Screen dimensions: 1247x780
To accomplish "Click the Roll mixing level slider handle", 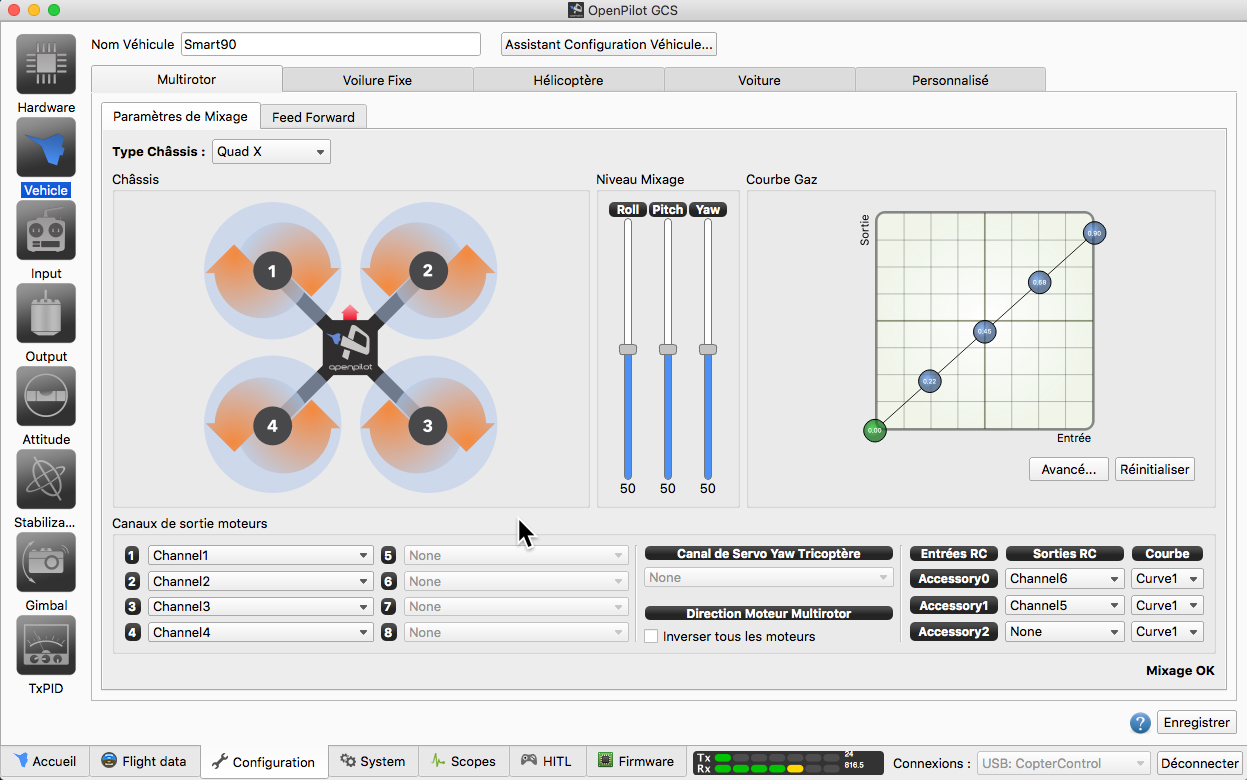I will (x=628, y=349).
